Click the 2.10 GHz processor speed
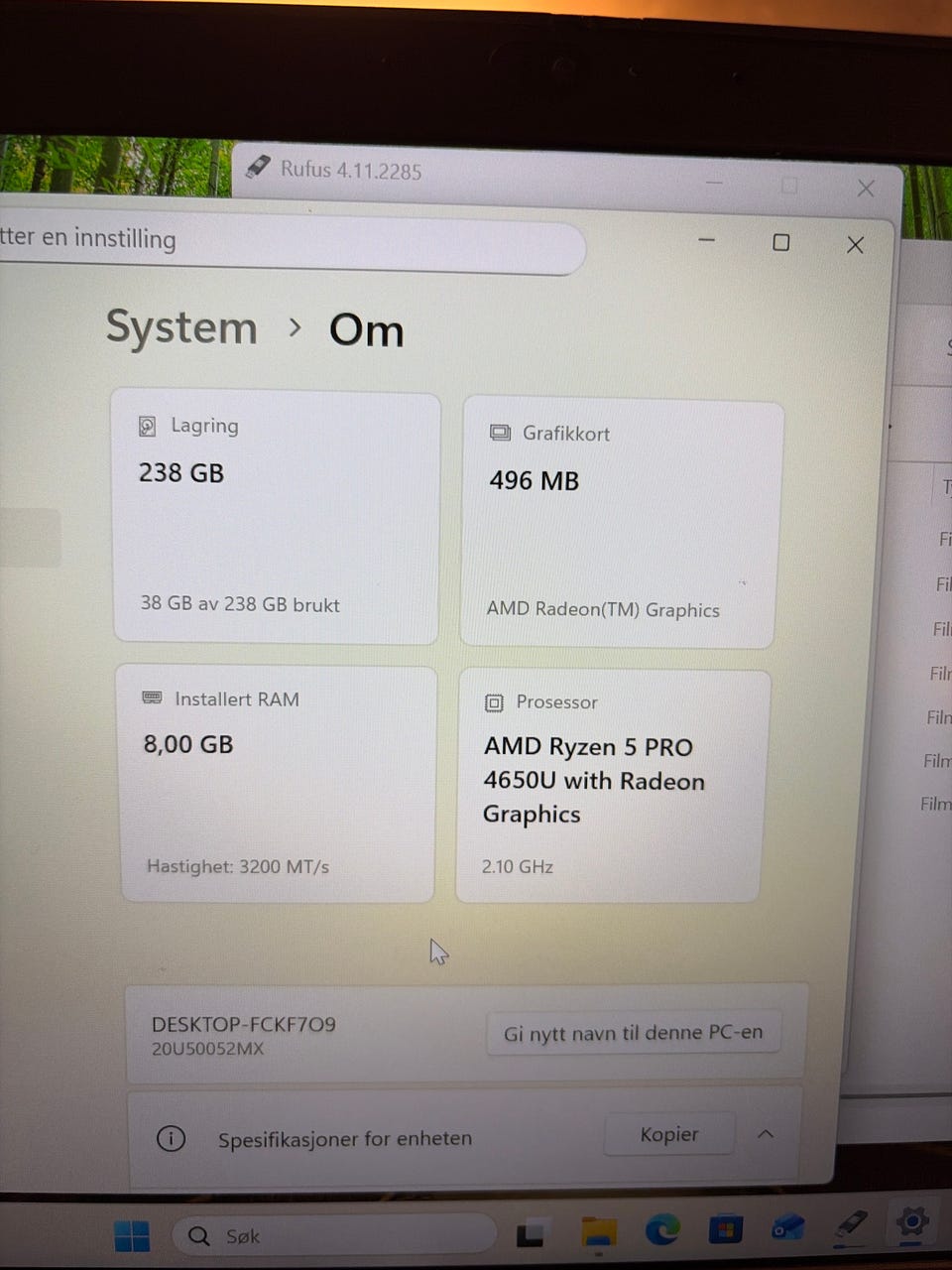The image size is (952, 1270). (x=518, y=866)
